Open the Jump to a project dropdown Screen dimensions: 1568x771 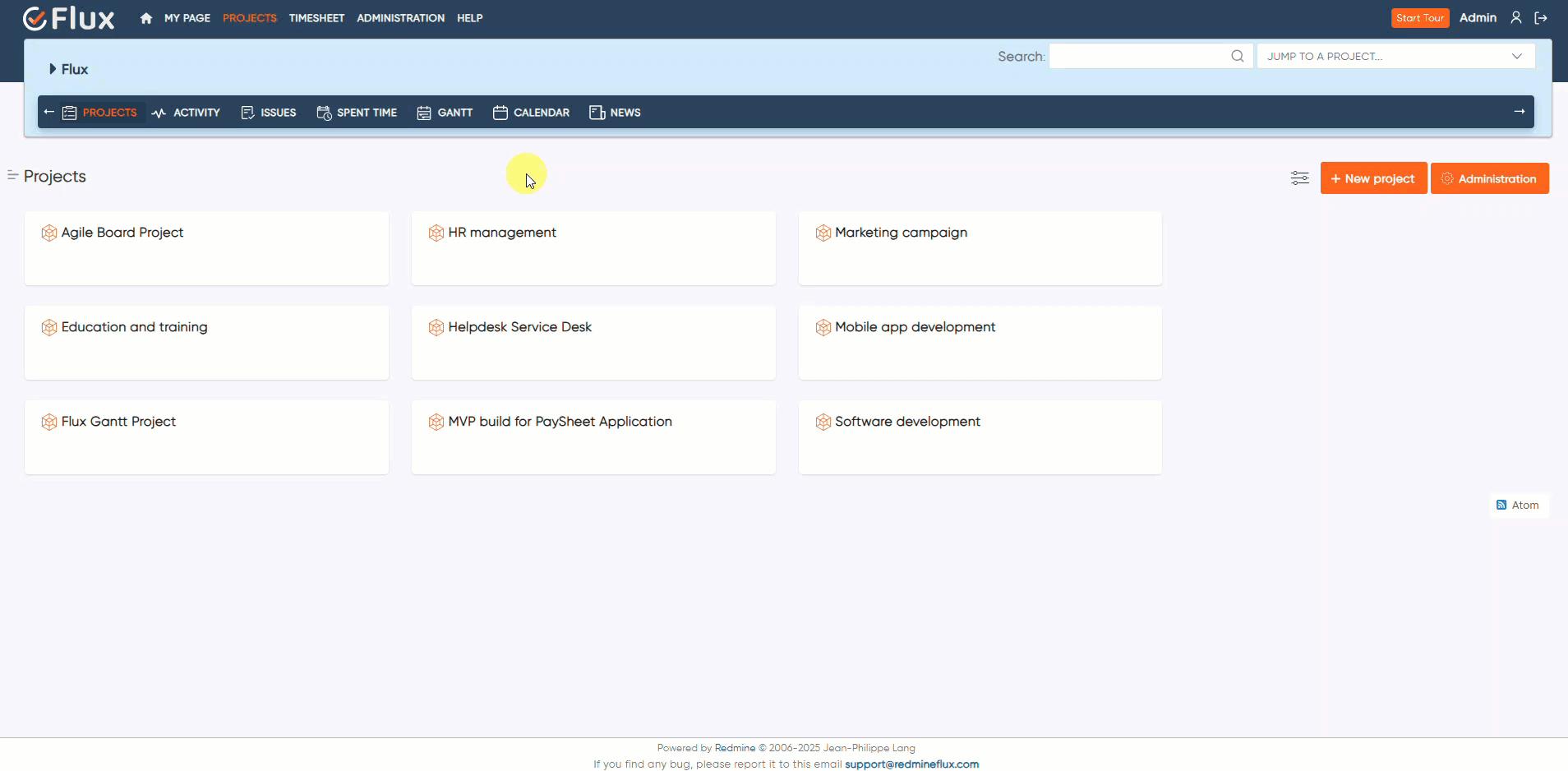coord(1395,56)
